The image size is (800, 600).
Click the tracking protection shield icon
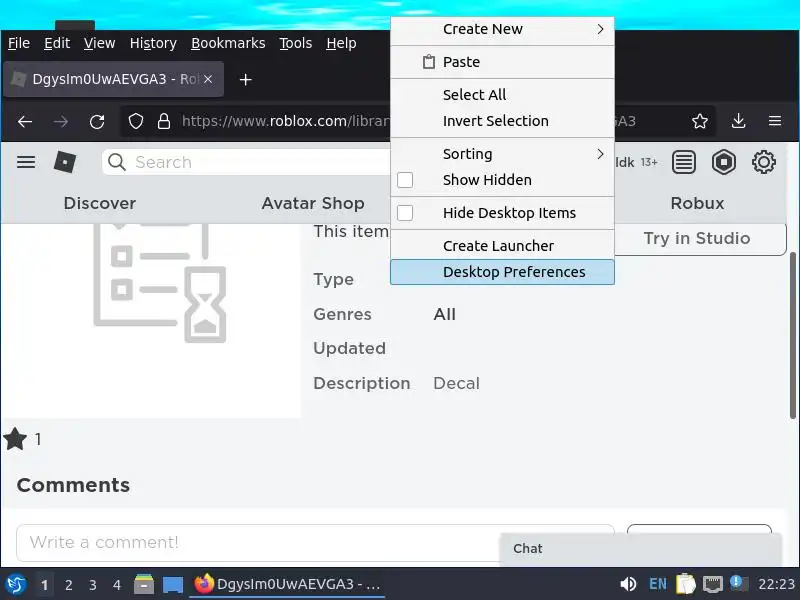135,121
